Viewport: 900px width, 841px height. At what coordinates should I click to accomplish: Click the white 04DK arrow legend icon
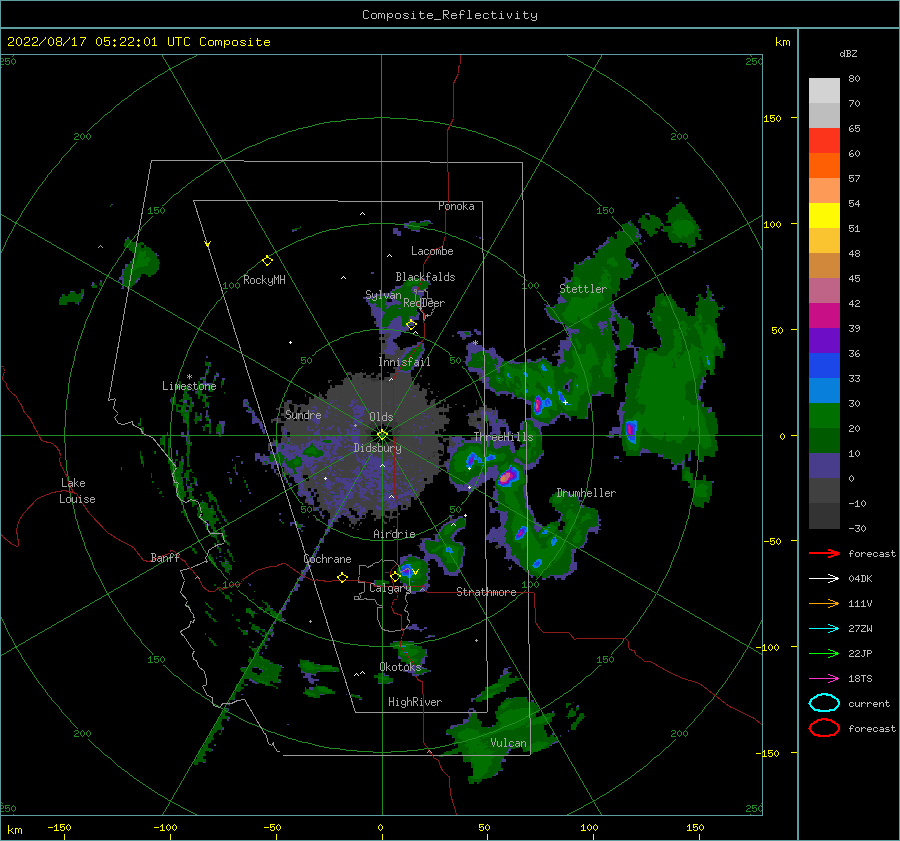pos(824,579)
